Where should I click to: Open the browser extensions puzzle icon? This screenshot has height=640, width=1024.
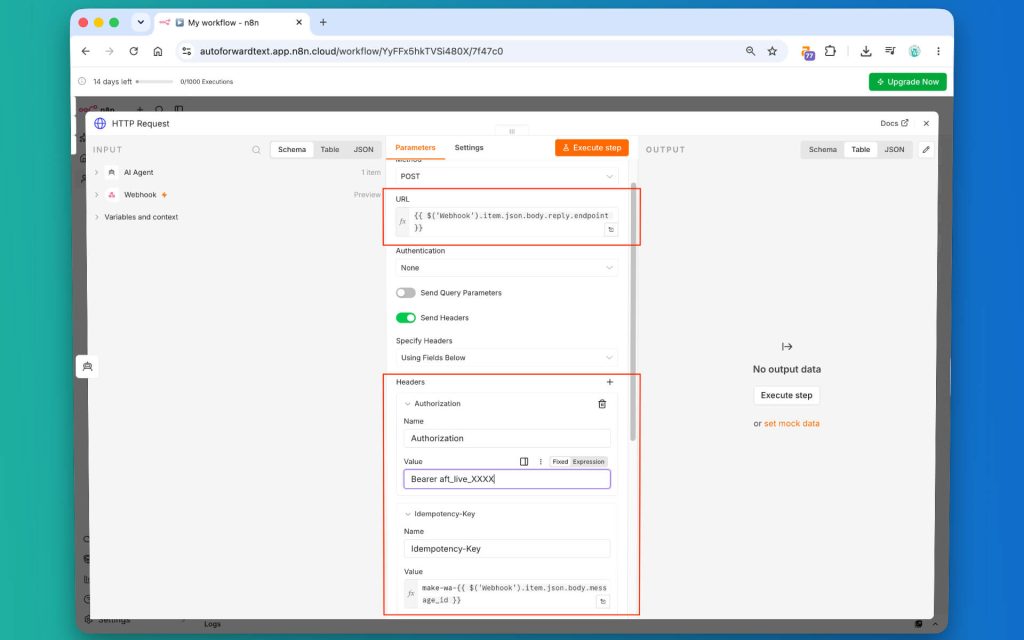pyautogui.click(x=830, y=51)
